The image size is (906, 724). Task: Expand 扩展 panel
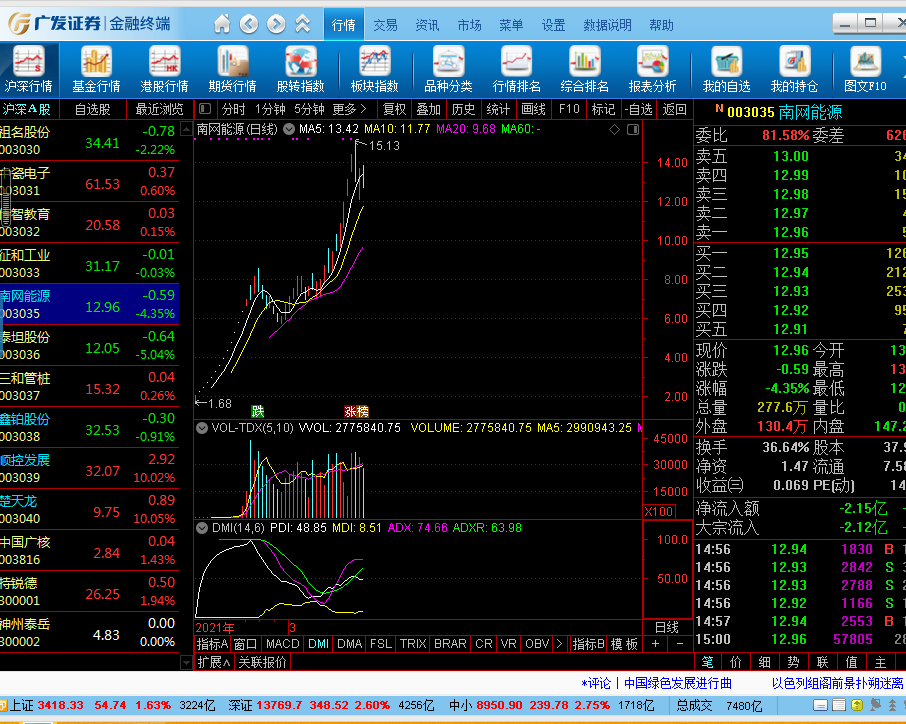pyautogui.click(x=214, y=662)
